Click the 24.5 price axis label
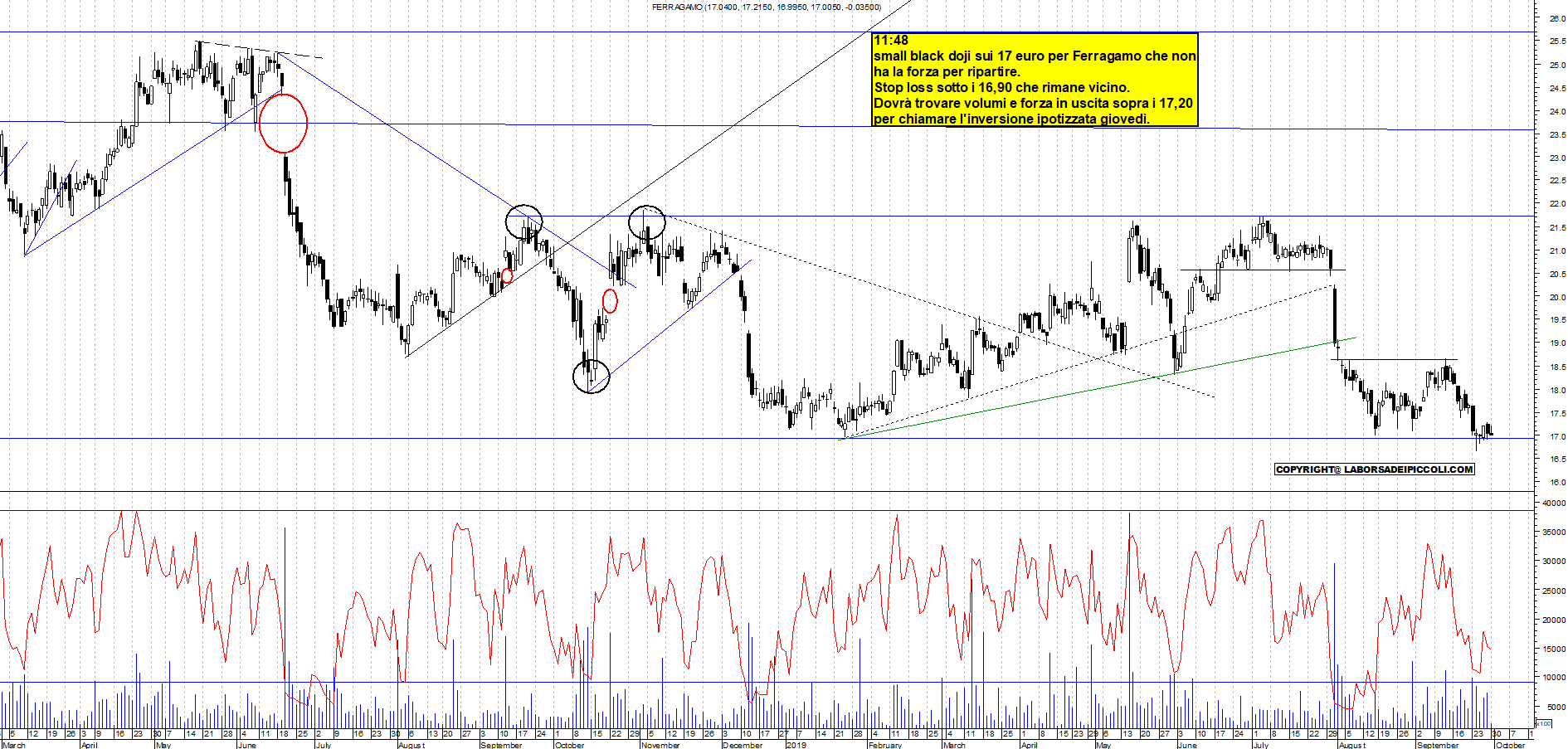This screenshot has height=749, width=1568. 1557,88
